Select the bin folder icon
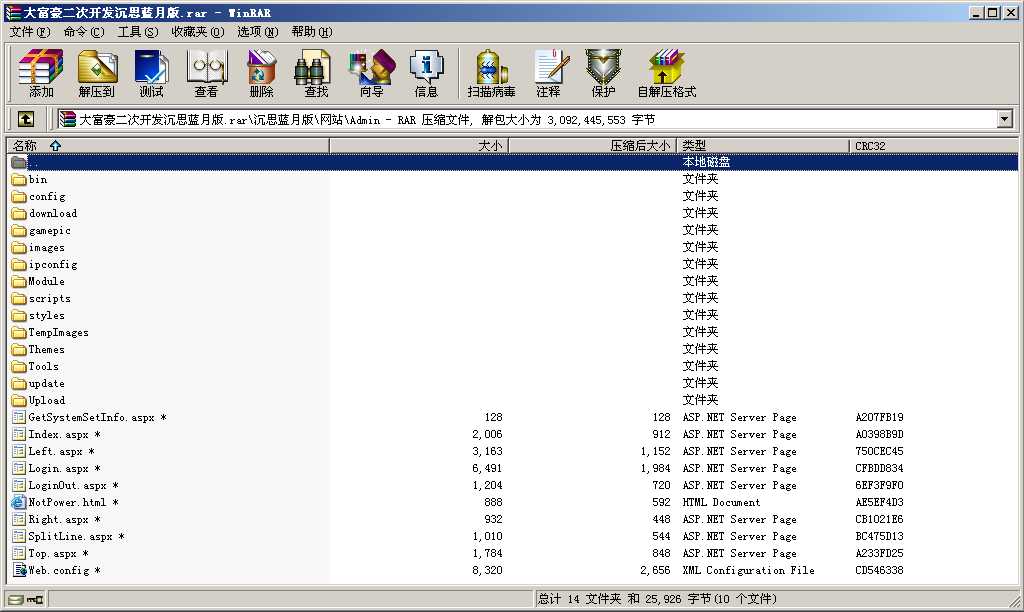Viewport: 1024px width, 612px height. [x=19, y=179]
